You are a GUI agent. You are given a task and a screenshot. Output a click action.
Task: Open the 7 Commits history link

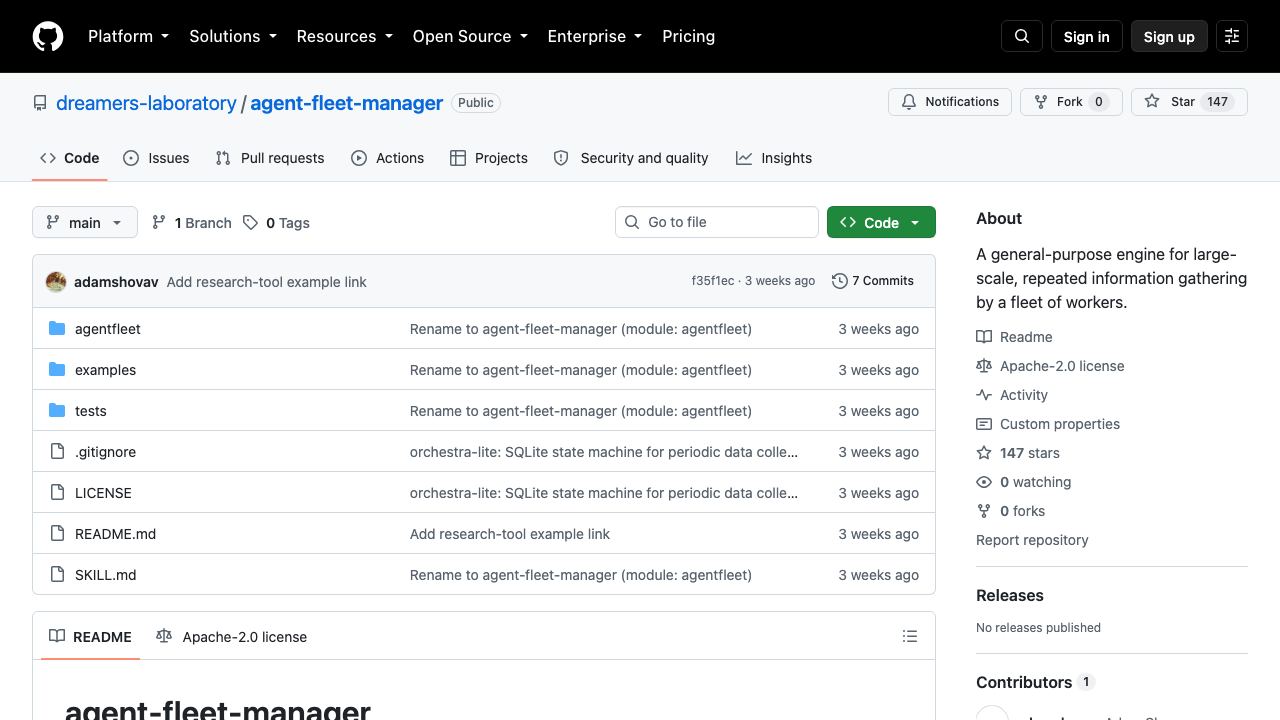pyautogui.click(x=873, y=281)
